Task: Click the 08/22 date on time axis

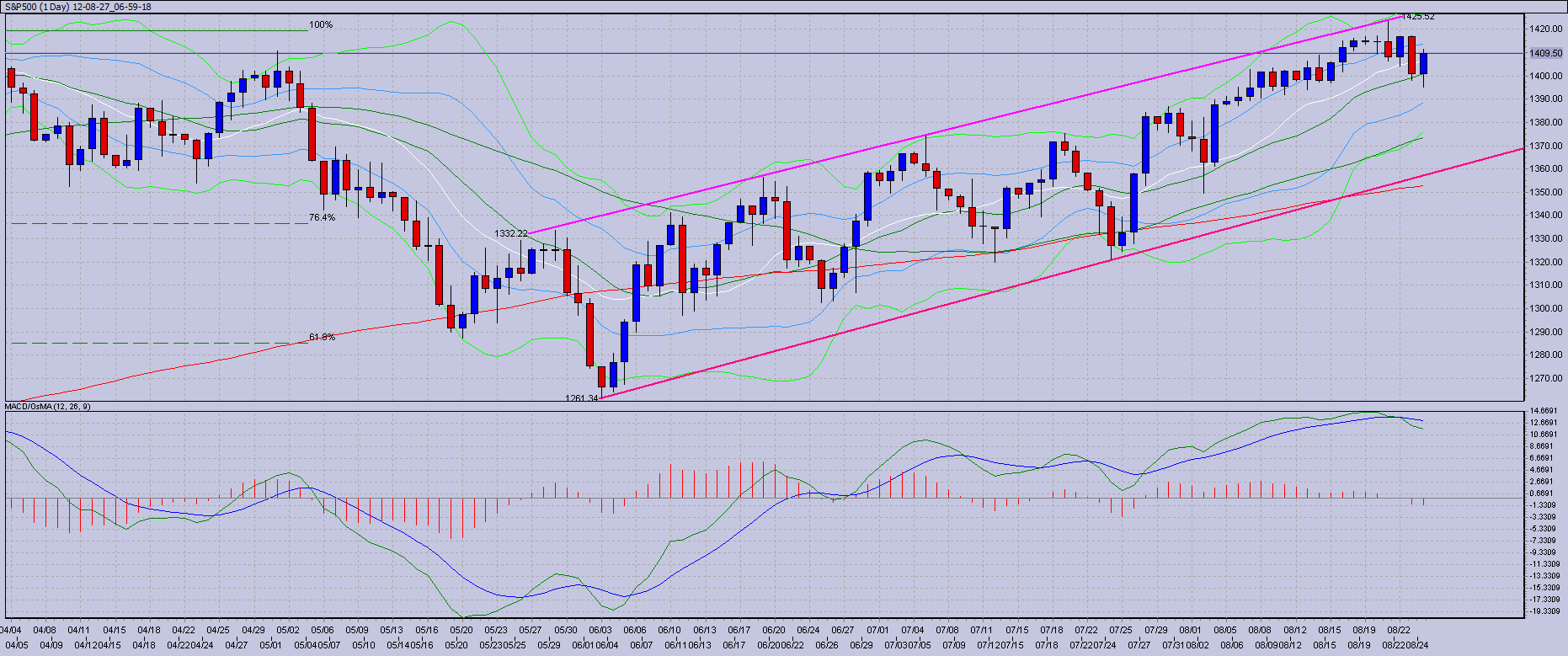Action: click(x=1399, y=630)
